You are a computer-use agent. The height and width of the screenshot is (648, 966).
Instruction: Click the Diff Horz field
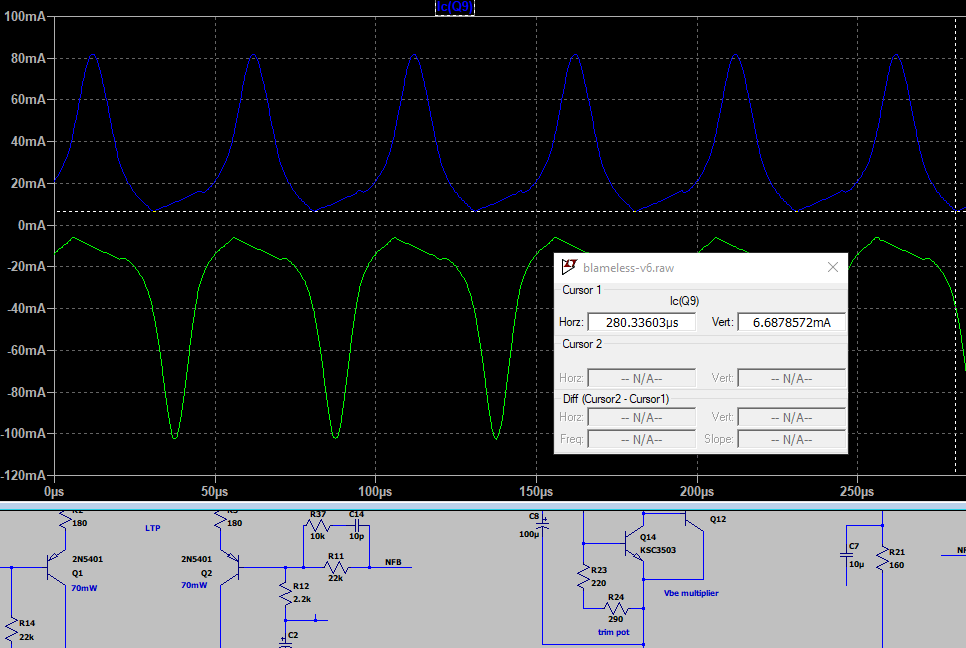click(641, 417)
